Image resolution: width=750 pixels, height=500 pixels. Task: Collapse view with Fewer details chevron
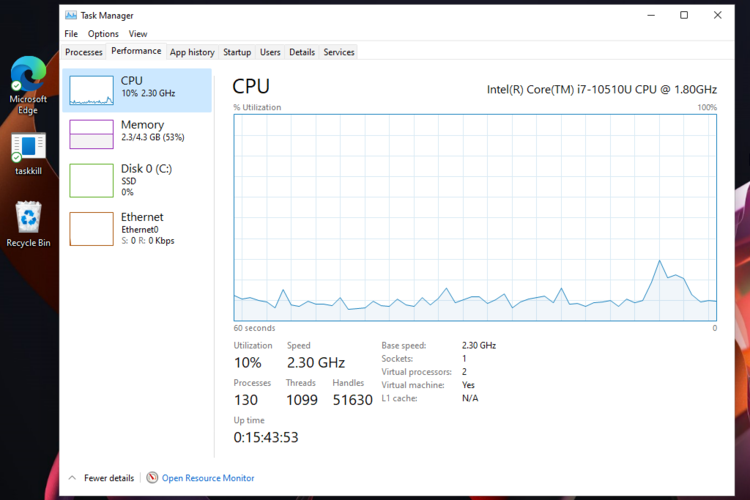pos(72,478)
